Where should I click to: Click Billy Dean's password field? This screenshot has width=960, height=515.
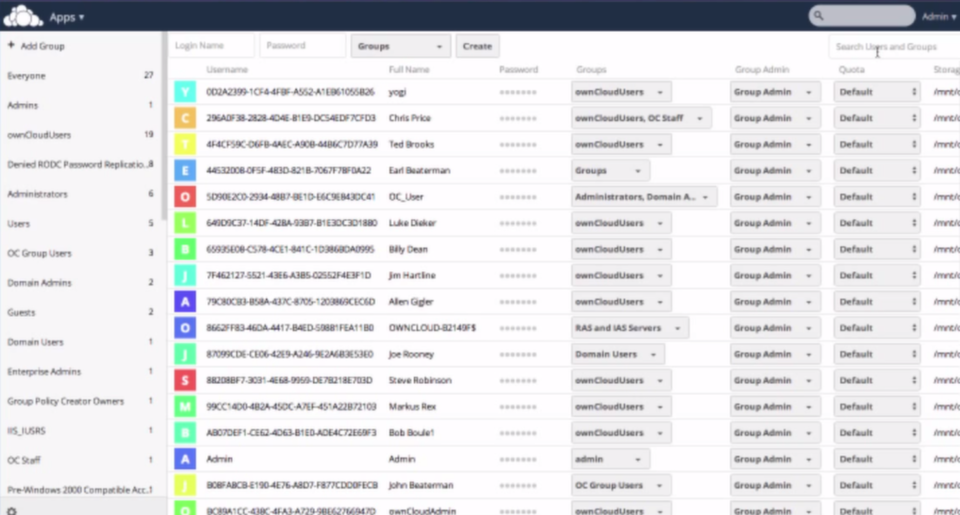pyautogui.click(x=518, y=249)
